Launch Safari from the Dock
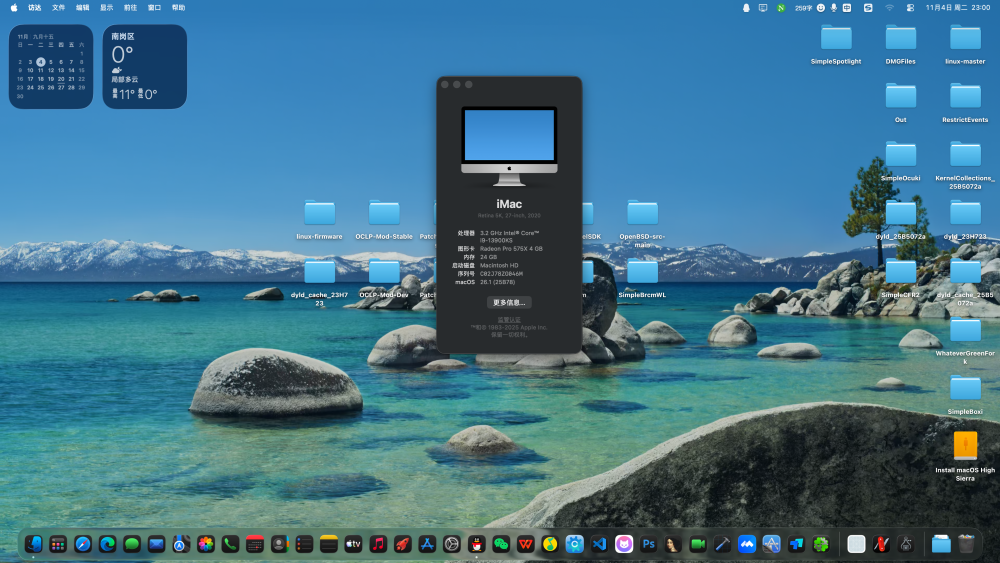The height and width of the screenshot is (563, 1000). tap(83, 544)
